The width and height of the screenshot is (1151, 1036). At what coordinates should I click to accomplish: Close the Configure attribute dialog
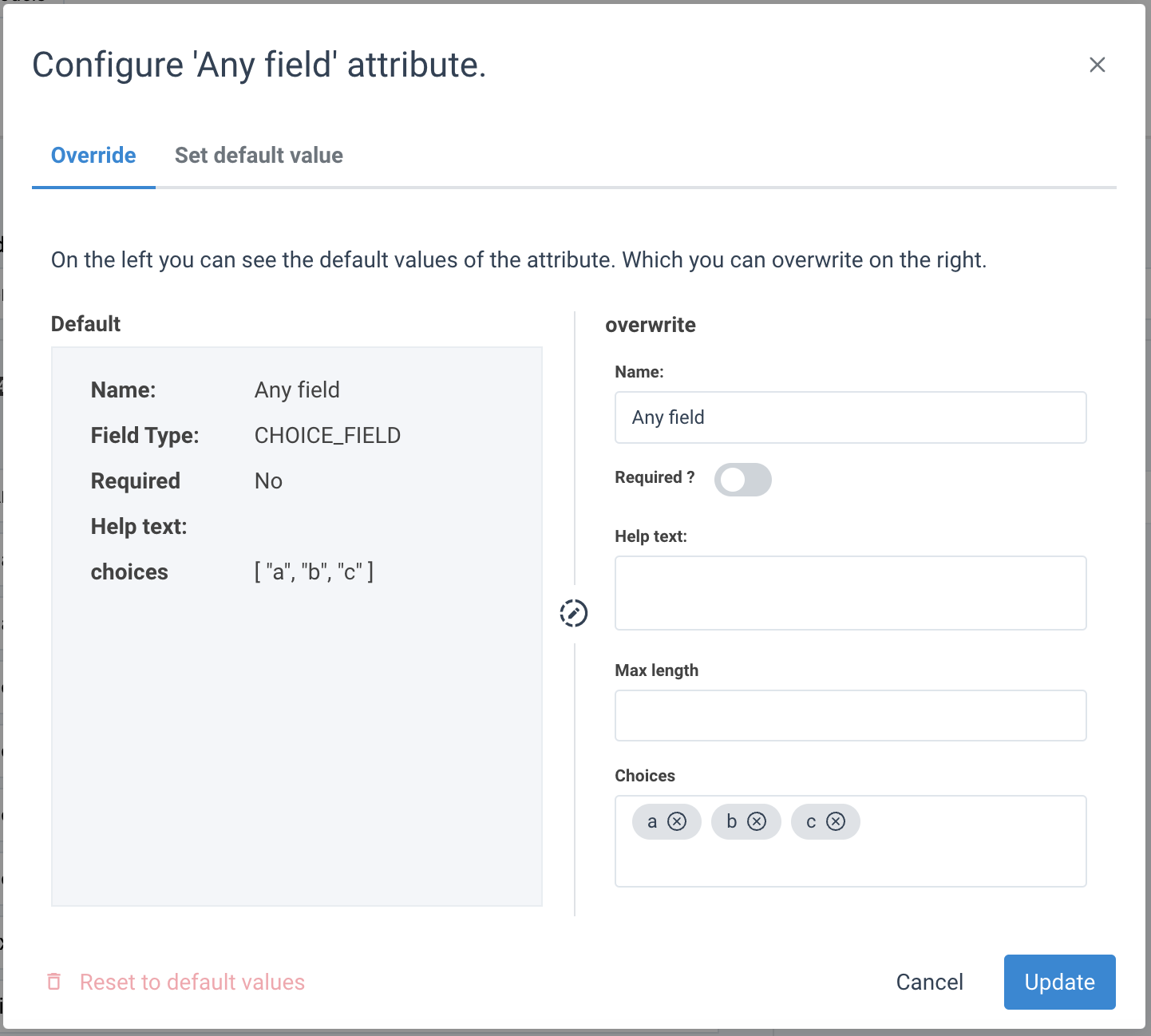(x=1097, y=65)
